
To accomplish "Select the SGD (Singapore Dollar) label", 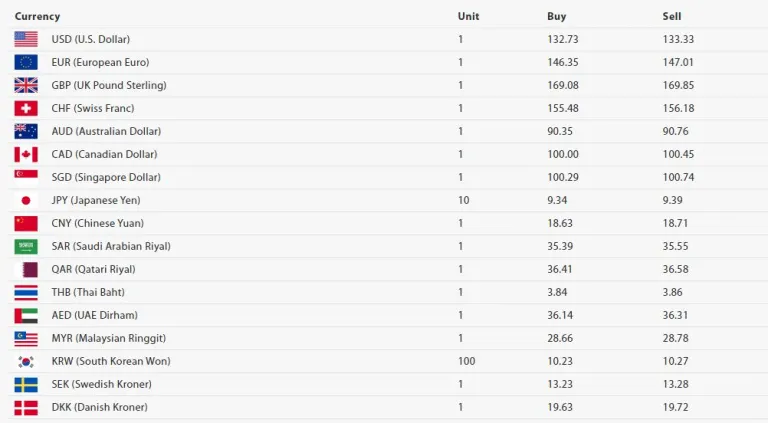I will (106, 177).
